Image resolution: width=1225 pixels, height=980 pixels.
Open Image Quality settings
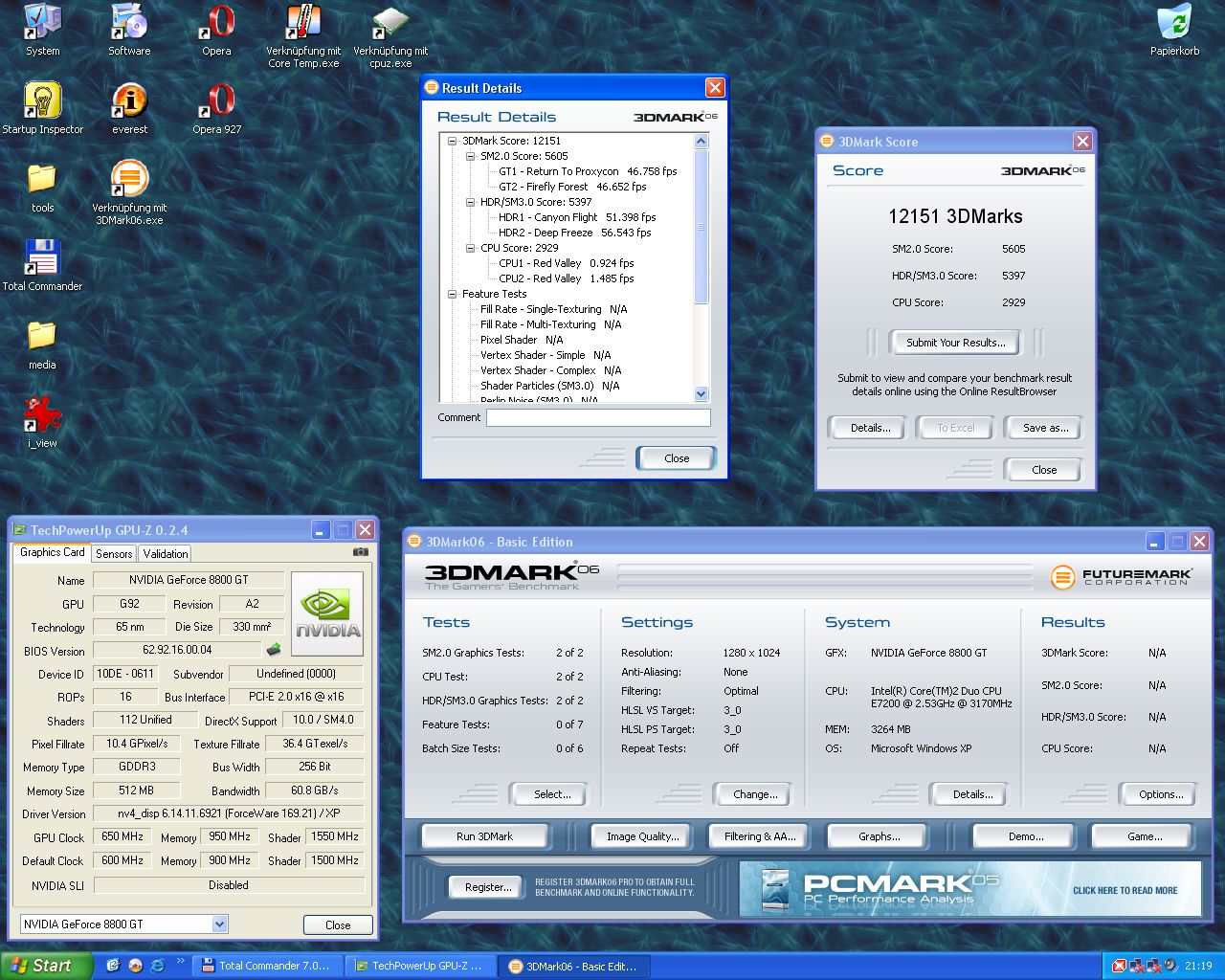pos(642,836)
